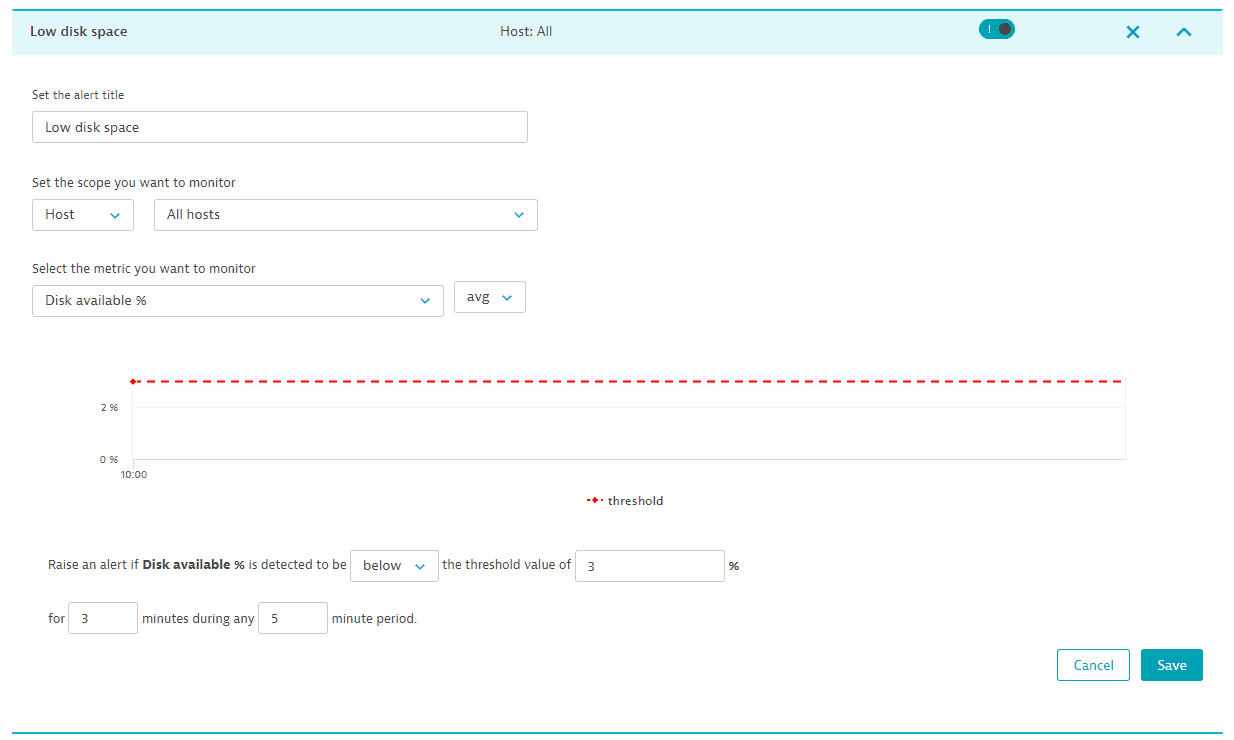Open the Disk available % metric dropdown
Image resolution: width=1234 pixels, height=740 pixels.
coord(237,300)
